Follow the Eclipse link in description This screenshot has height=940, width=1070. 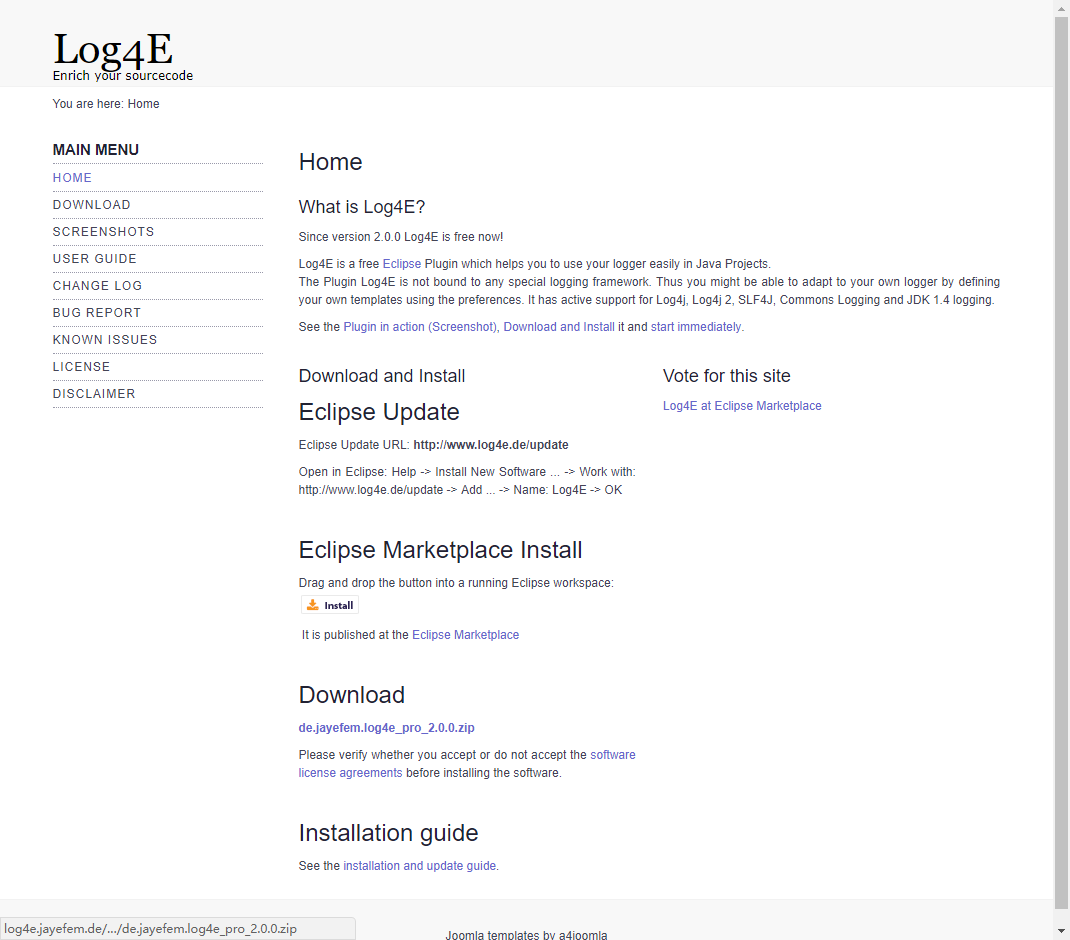[x=401, y=264]
